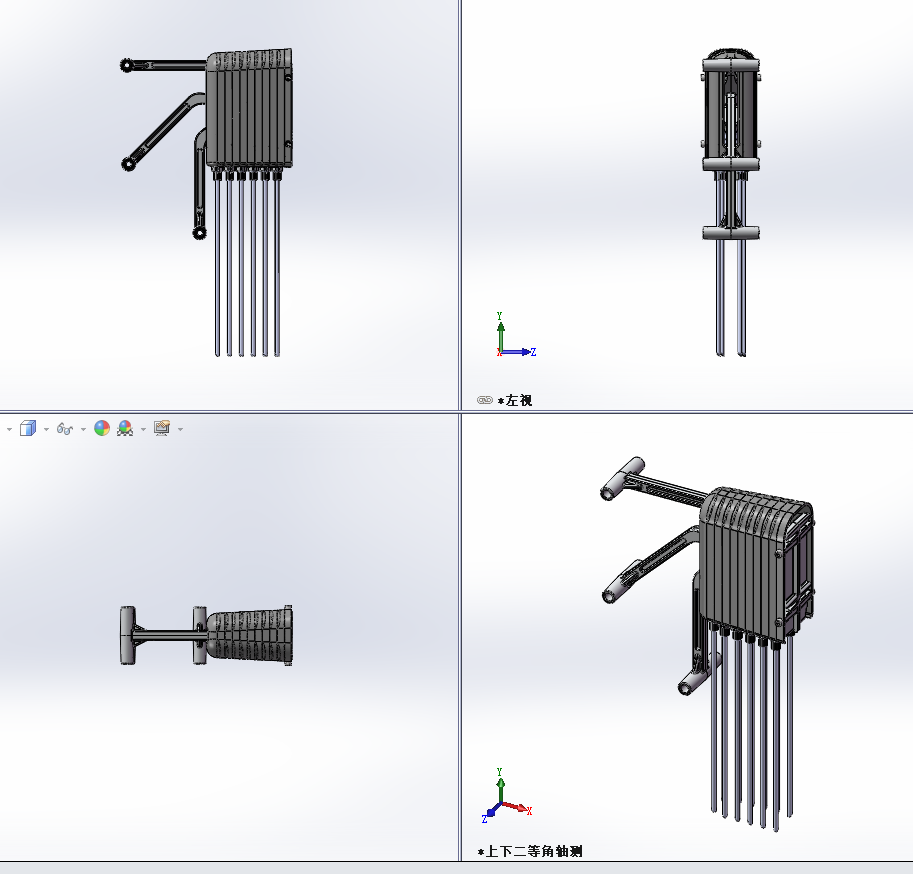Toggle the linked views chain icon
Screen dimensions: 913x874
(484, 400)
